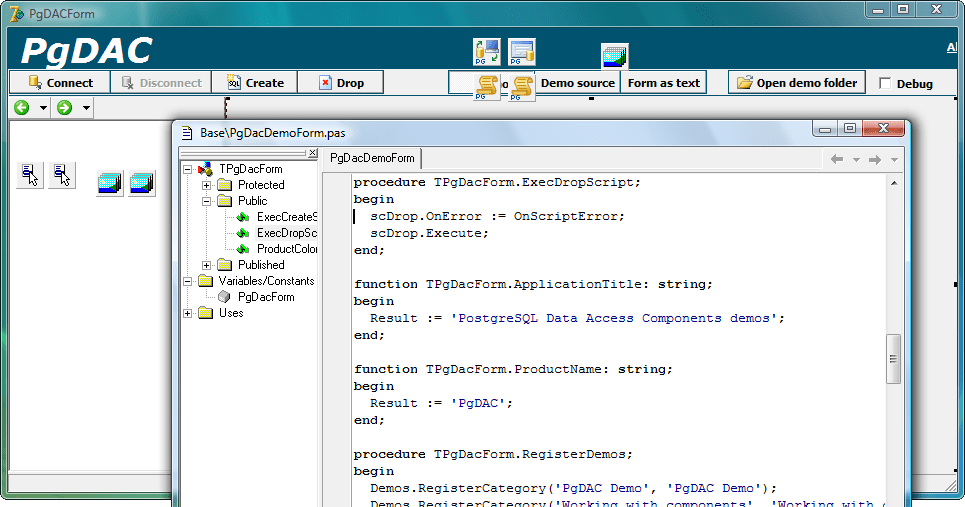Screen dimensions: 965x507
Task: Collapse the Public tree node
Action: click(x=207, y=201)
